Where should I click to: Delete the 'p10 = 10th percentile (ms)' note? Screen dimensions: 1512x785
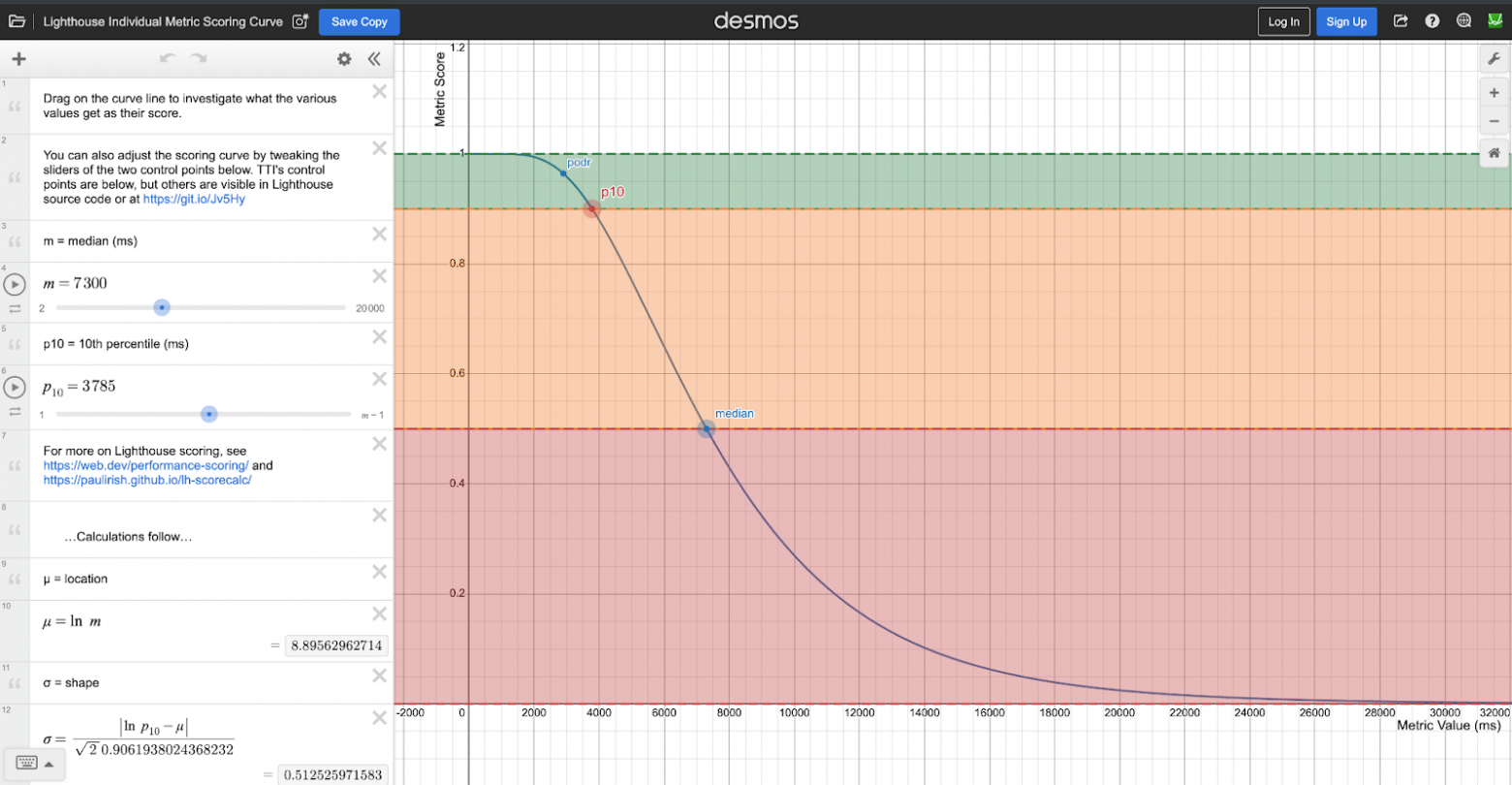380,336
